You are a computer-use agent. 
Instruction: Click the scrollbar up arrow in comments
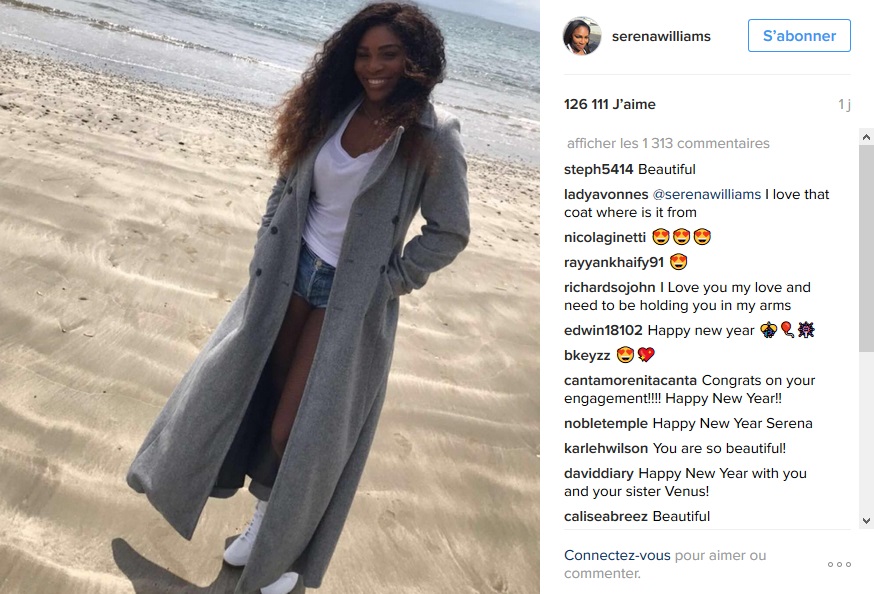[866, 137]
